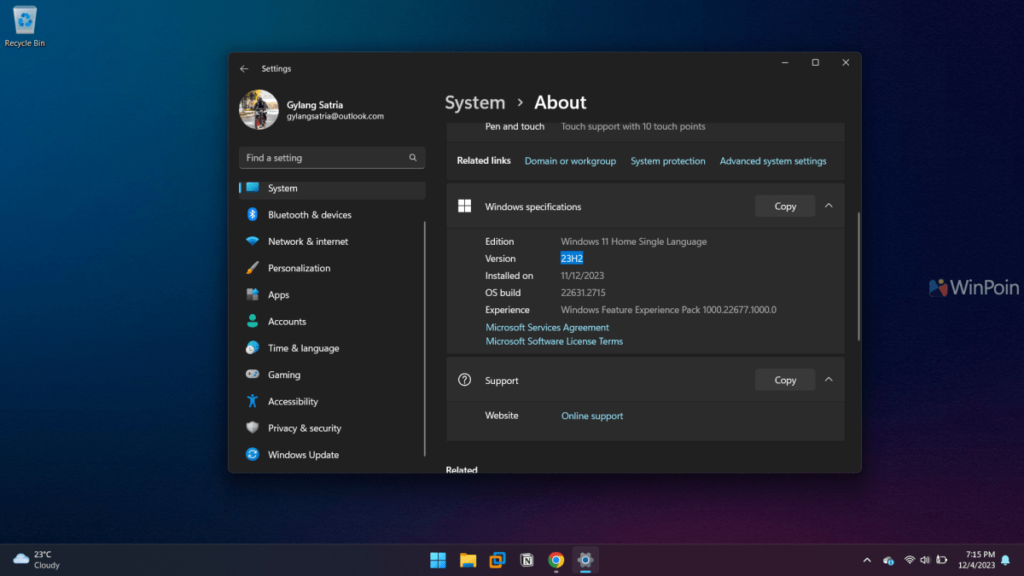The image size is (1024, 576).
Task: Click System in the breadcrumb
Action: (475, 103)
